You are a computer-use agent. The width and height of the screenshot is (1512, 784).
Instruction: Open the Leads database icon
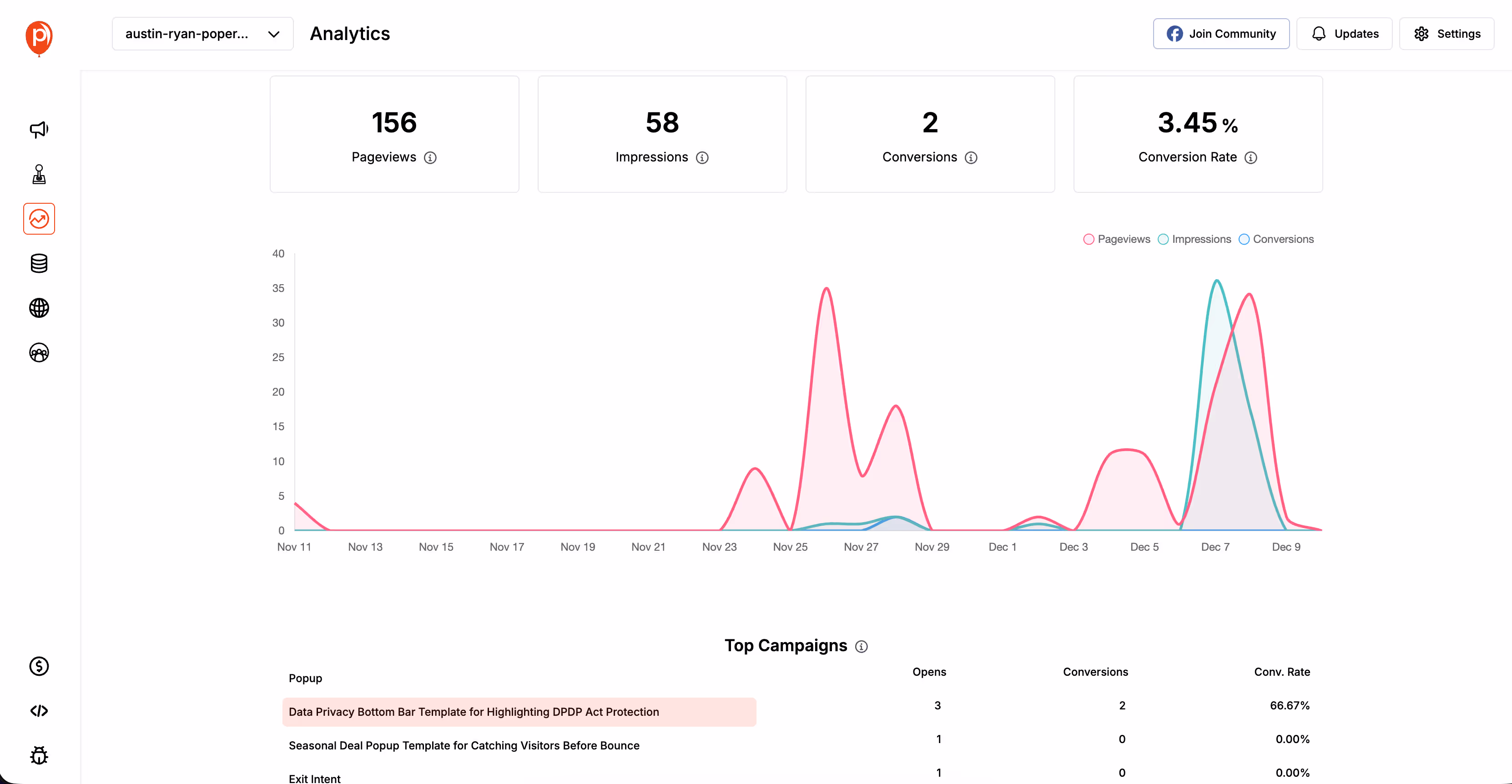pos(39,263)
